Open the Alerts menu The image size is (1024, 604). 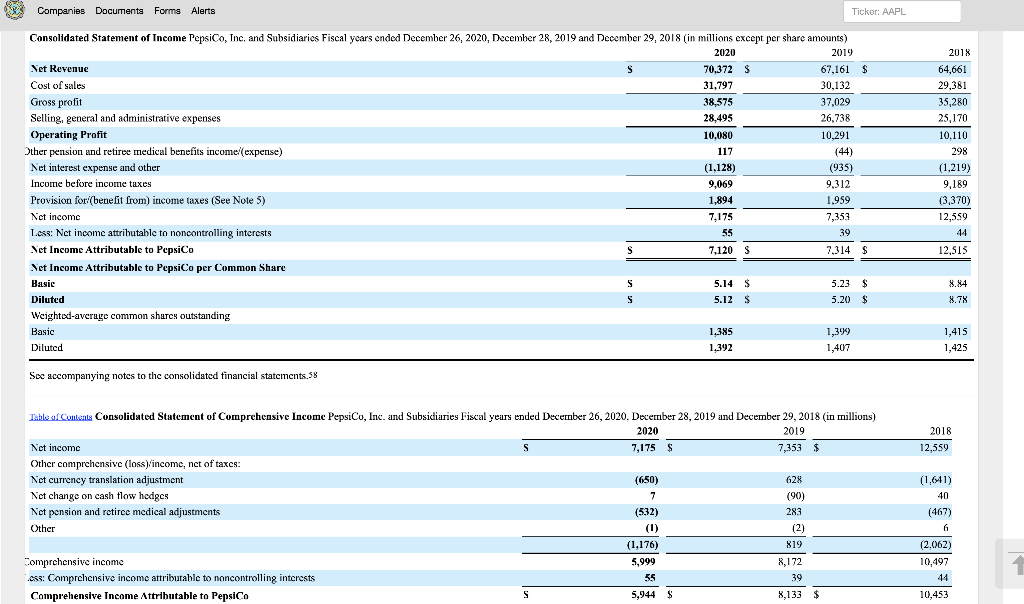coord(203,11)
